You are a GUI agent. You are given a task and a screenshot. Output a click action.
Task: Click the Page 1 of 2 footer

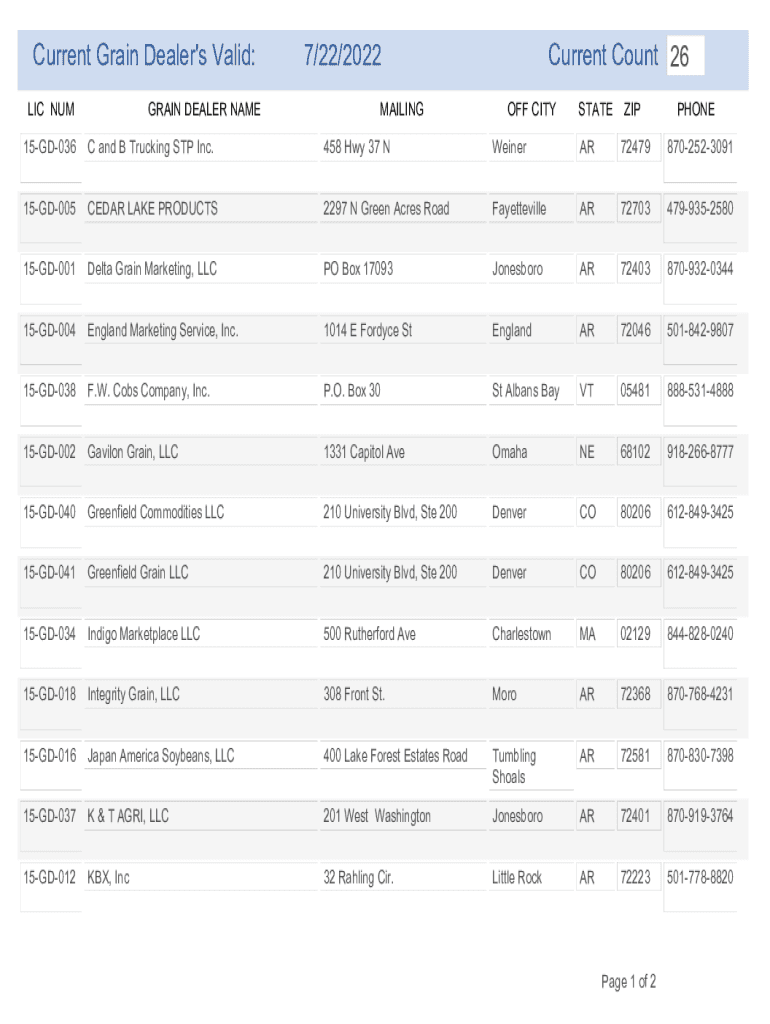point(628,982)
